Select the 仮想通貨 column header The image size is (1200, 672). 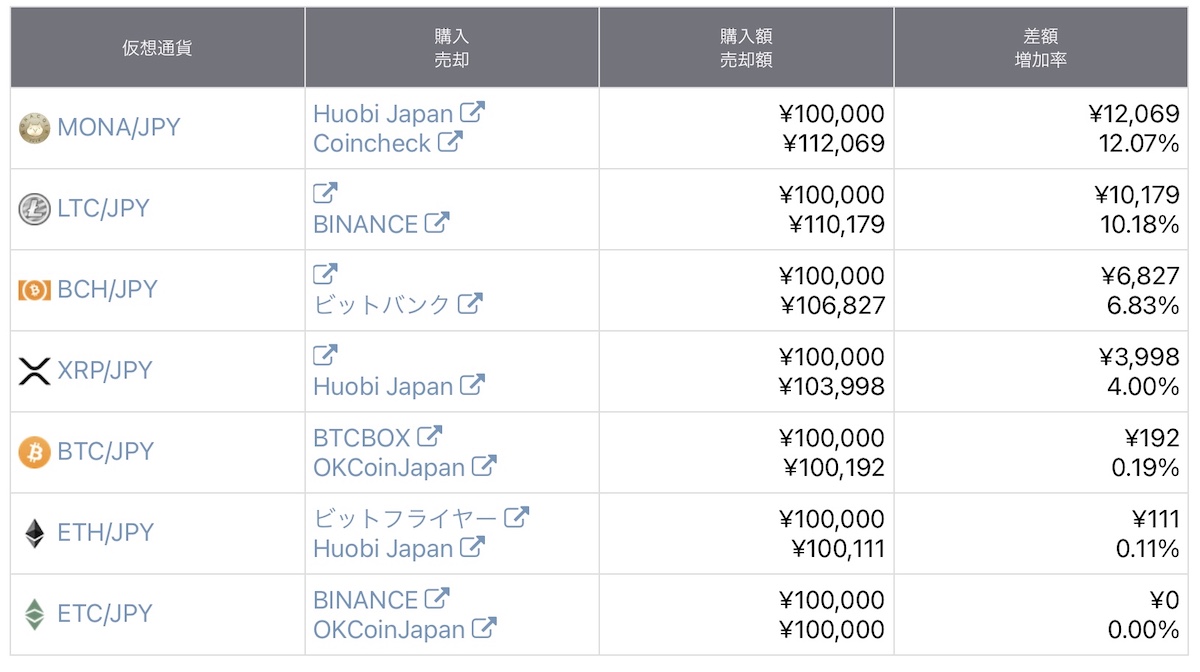[157, 48]
